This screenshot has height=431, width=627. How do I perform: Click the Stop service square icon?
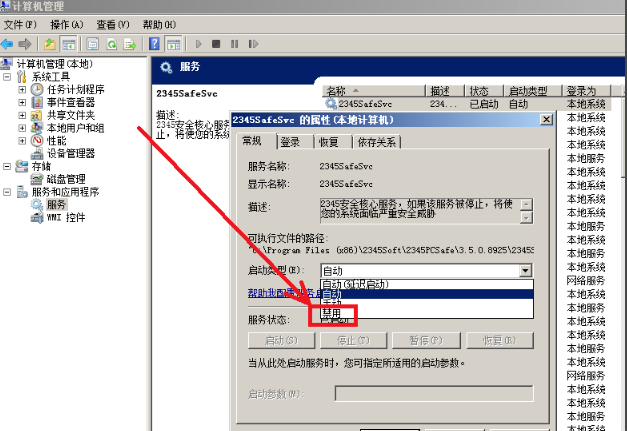216,44
